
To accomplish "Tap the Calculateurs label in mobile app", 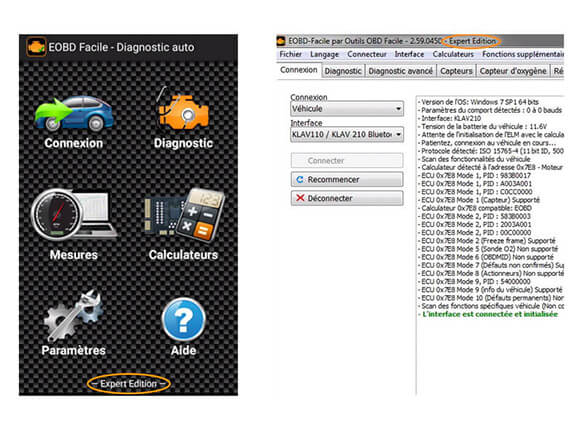I will click(x=183, y=255).
